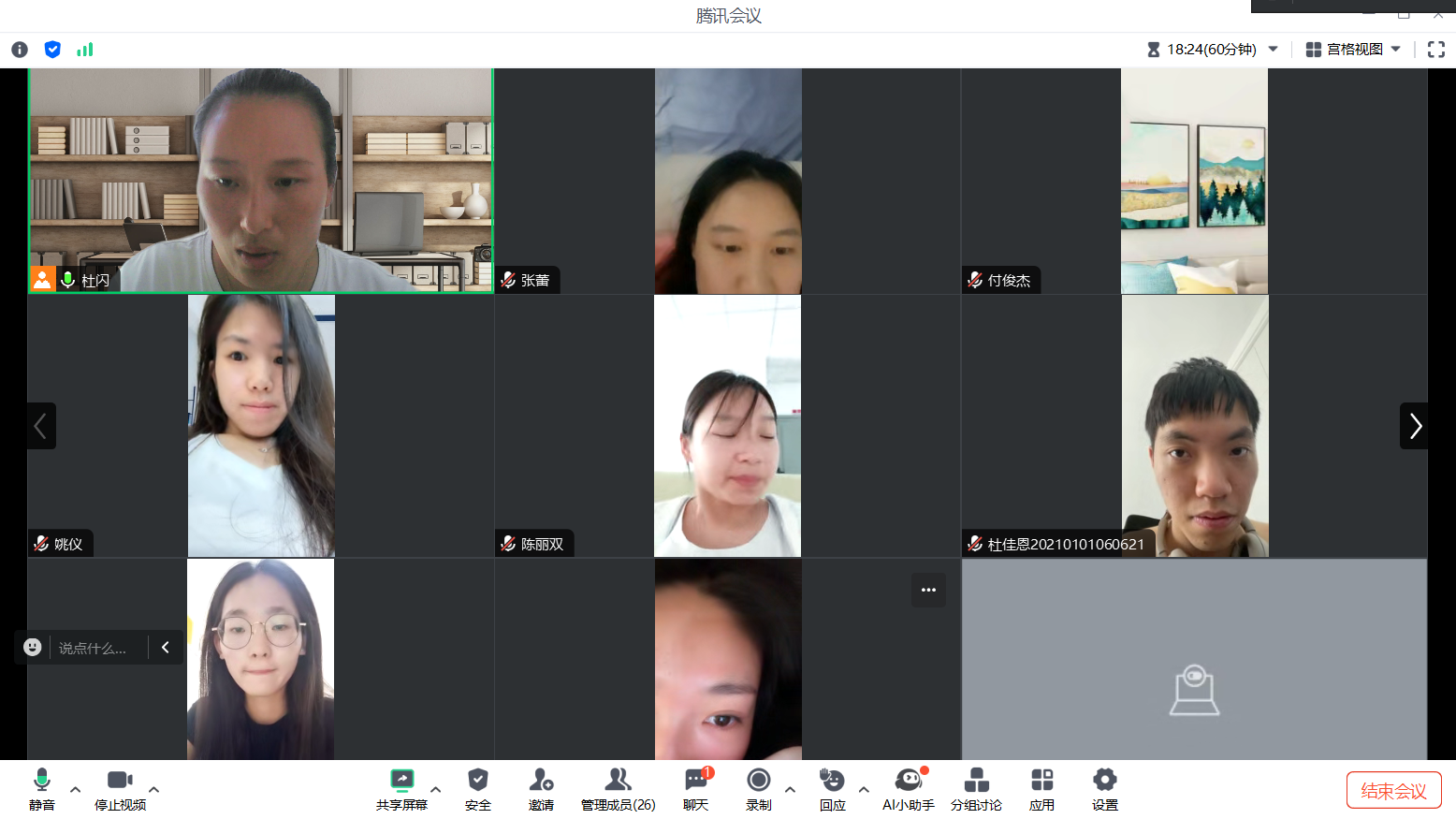Expand audio options arrow next to 静音
Image resolution: width=1456 pixels, height=819 pixels.
click(x=76, y=789)
